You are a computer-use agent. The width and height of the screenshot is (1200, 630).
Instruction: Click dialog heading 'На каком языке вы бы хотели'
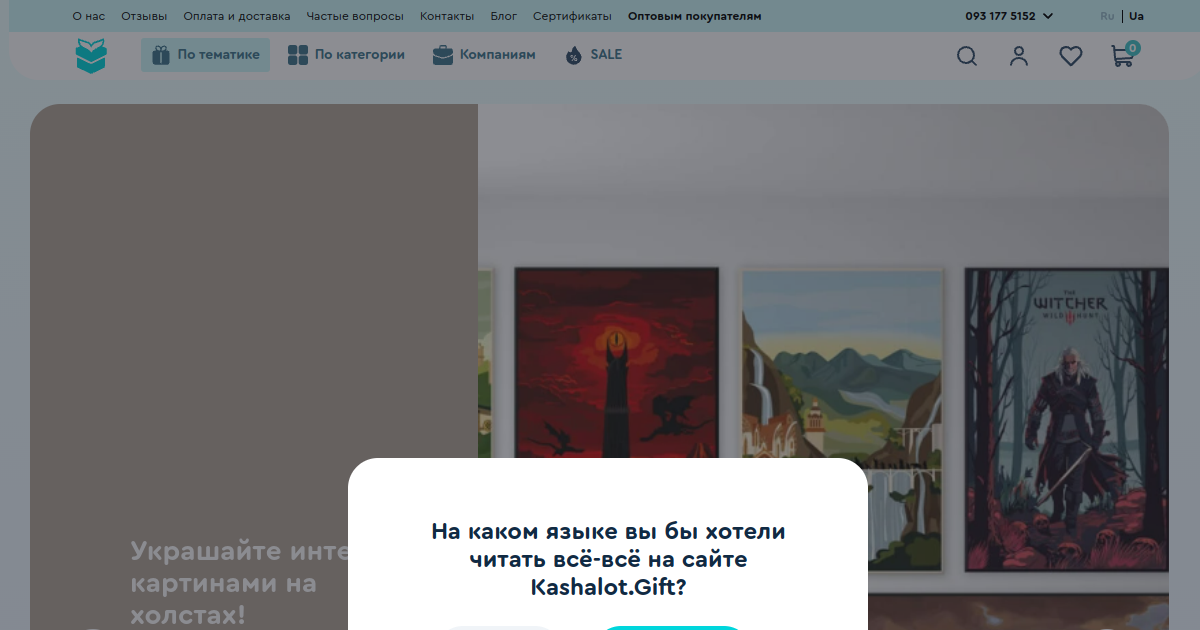pos(608,531)
